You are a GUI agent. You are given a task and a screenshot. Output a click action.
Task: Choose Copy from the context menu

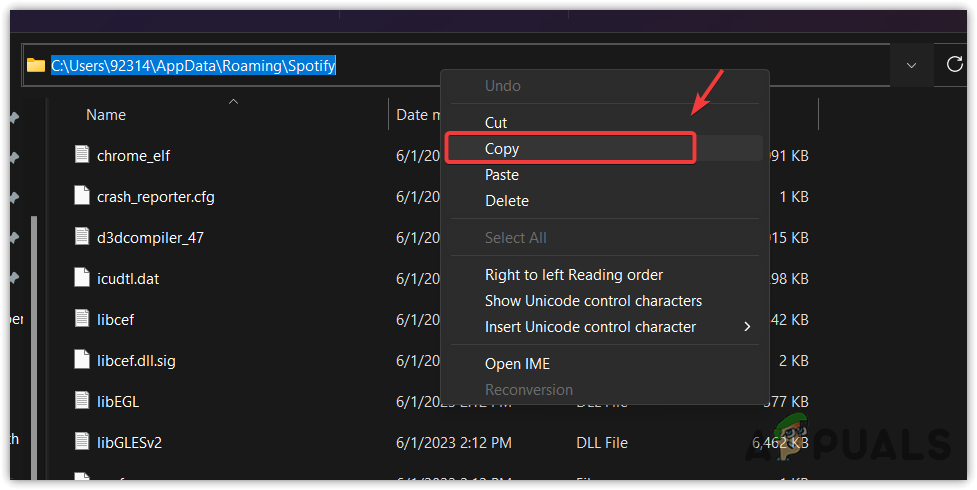click(x=502, y=148)
